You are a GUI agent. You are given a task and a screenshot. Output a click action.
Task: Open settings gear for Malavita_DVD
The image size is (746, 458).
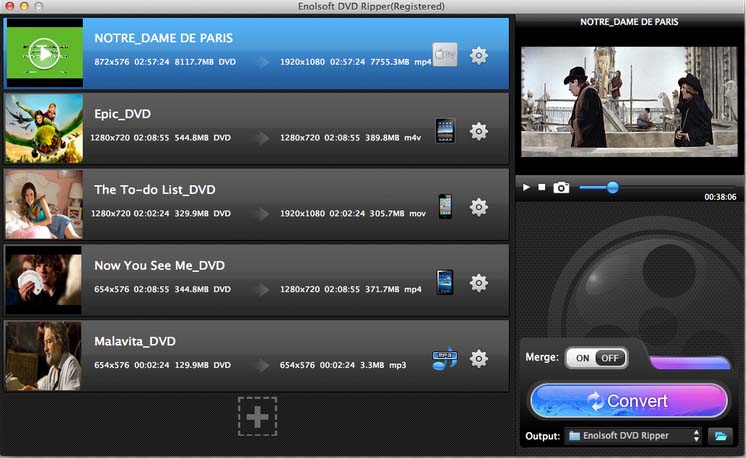479,359
